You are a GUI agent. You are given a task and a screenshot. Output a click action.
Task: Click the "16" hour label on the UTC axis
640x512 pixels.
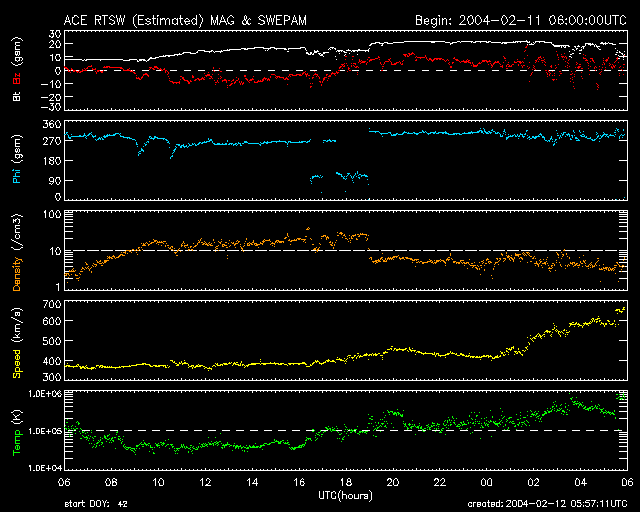click(x=299, y=482)
